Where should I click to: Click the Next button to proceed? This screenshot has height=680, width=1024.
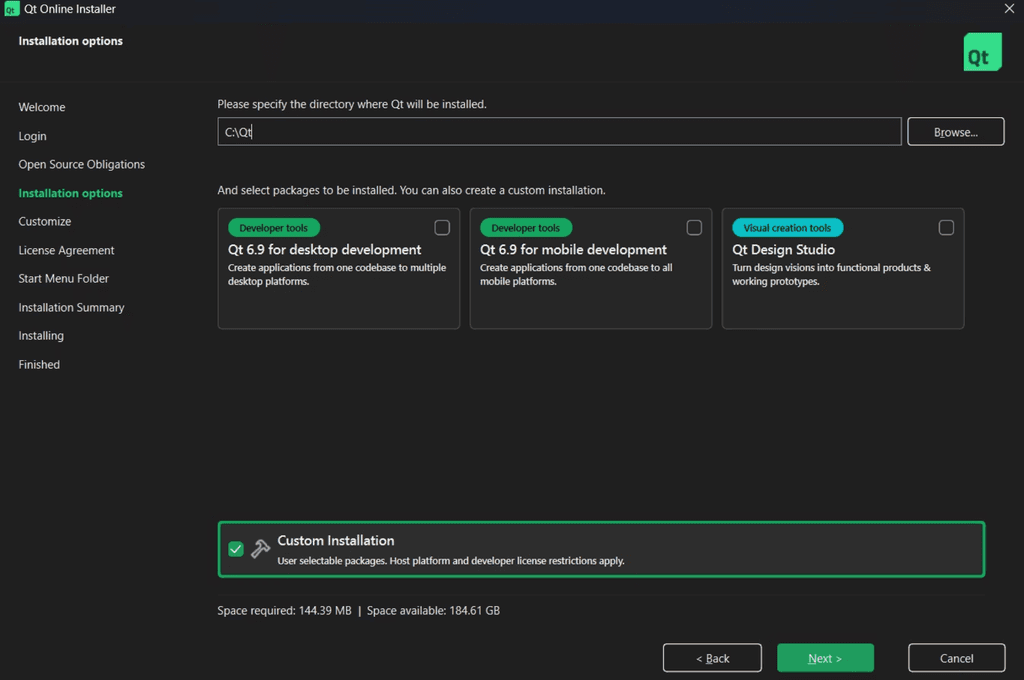coord(825,657)
